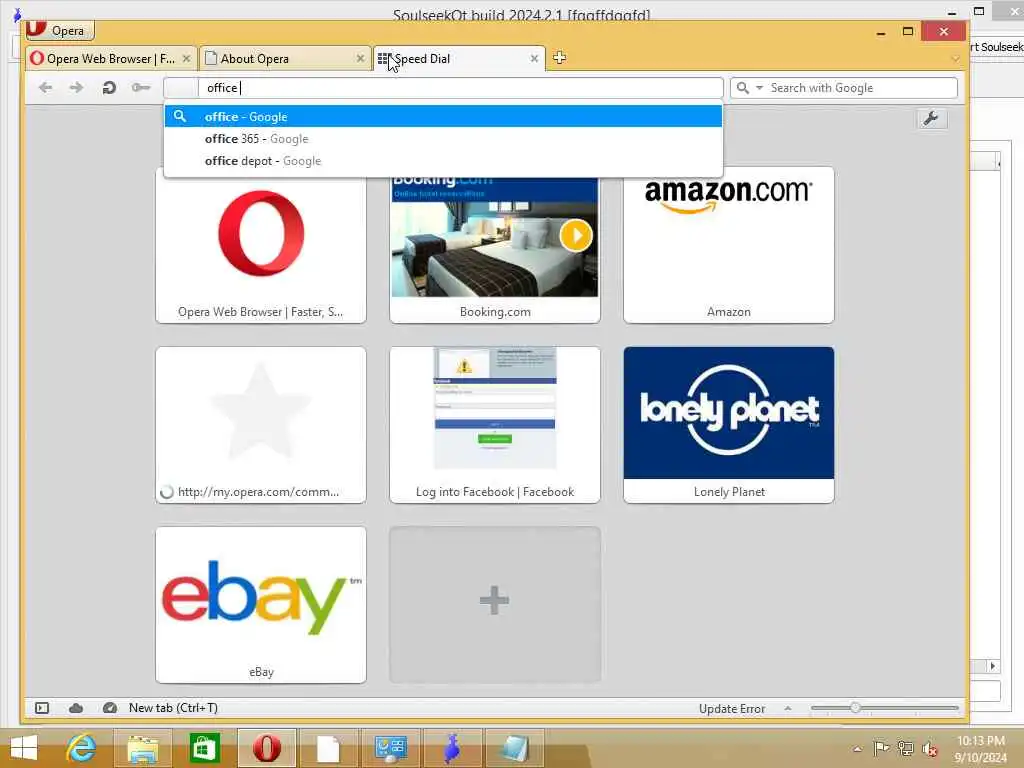This screenshot has height=768, width=1024.
Task: Select 'office 365 - Google' suggestion
Action: 443,138
